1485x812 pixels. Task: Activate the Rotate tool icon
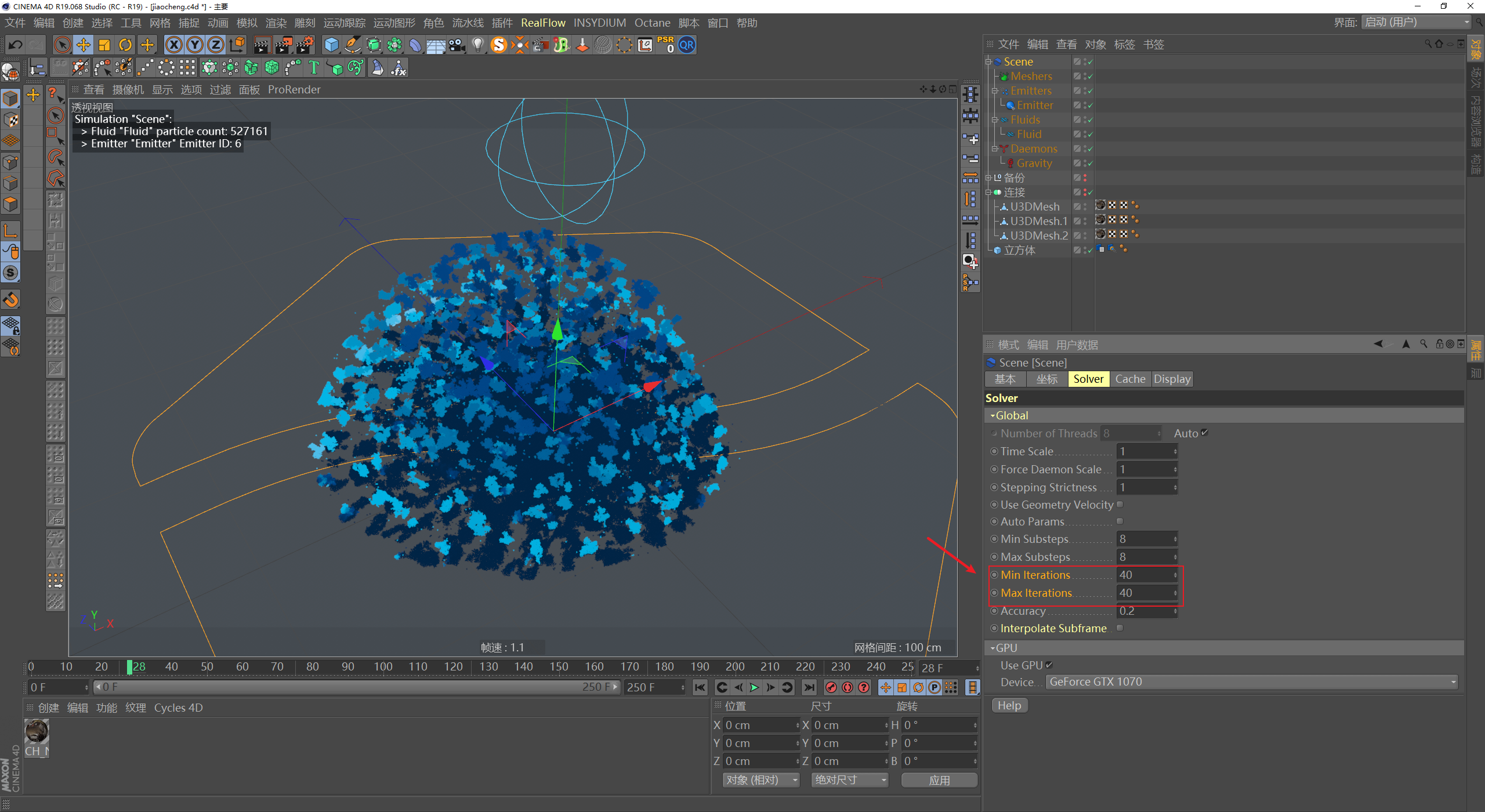pos(125,45)
